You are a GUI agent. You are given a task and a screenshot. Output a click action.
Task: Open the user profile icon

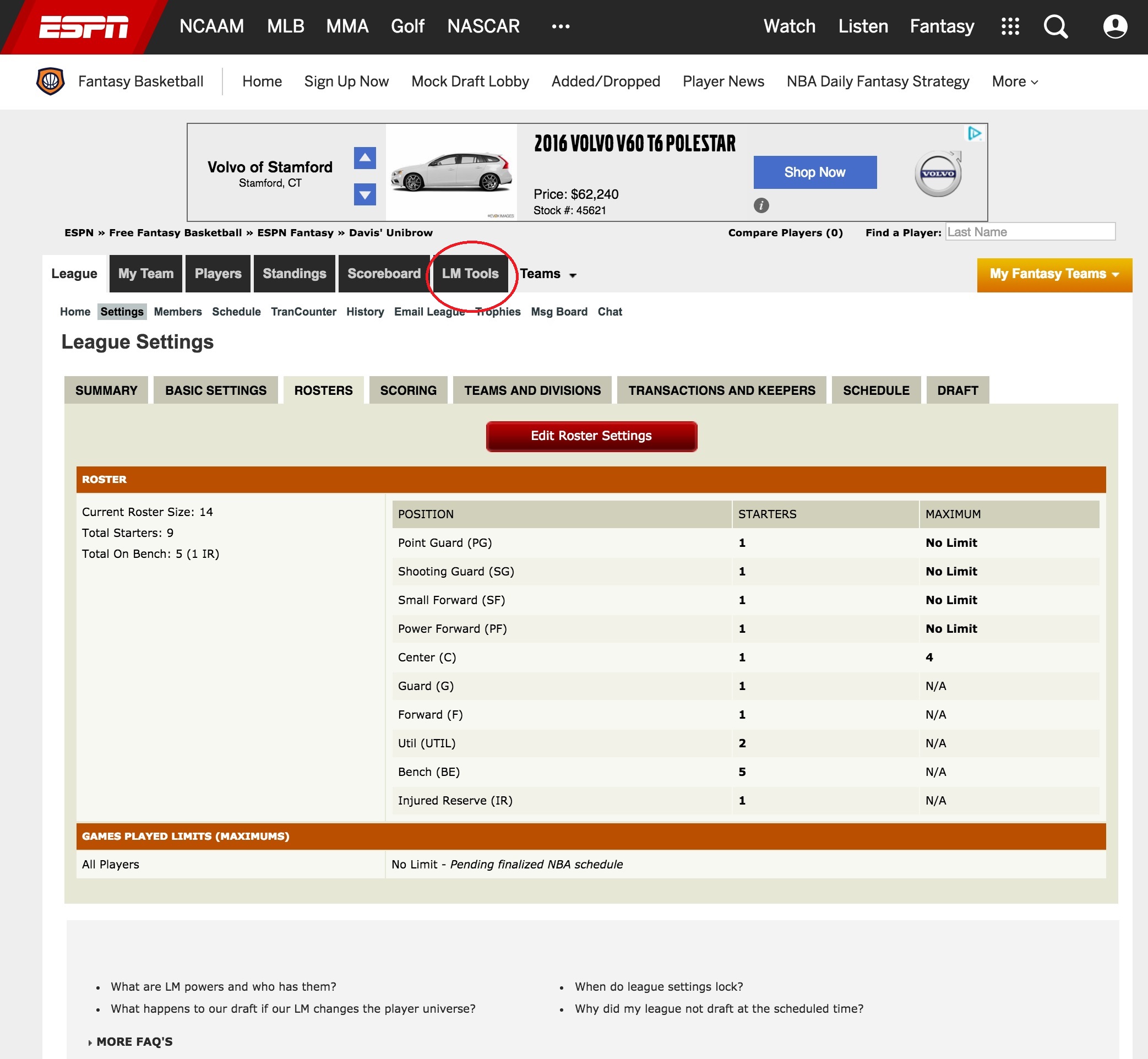(x=1115, y=26)
